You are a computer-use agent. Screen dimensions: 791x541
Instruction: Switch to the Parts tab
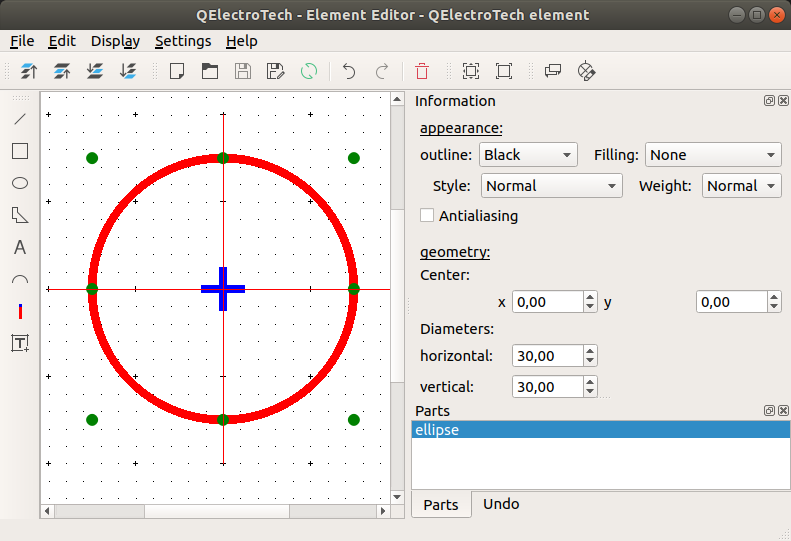(x=441, y=504)
